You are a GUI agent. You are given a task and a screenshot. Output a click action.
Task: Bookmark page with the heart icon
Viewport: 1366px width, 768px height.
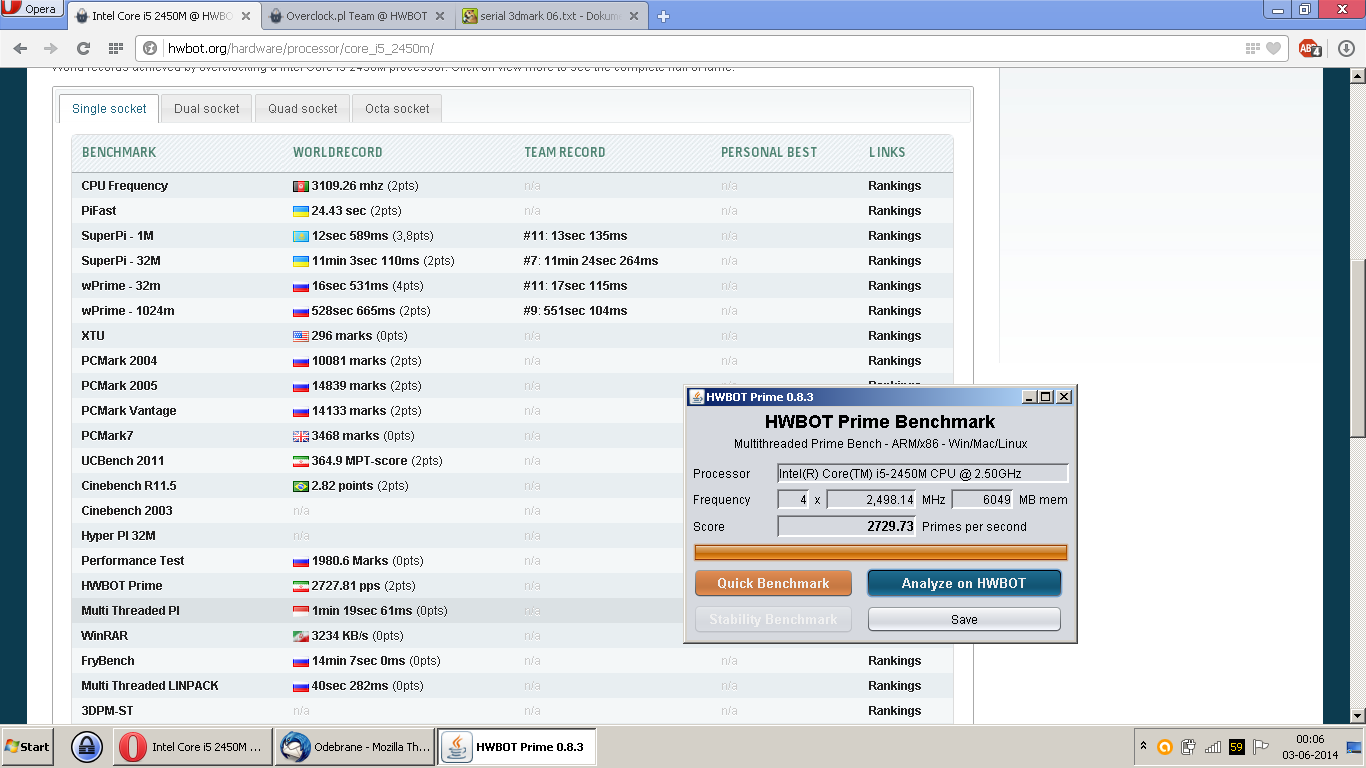[x=1273, y=48]
